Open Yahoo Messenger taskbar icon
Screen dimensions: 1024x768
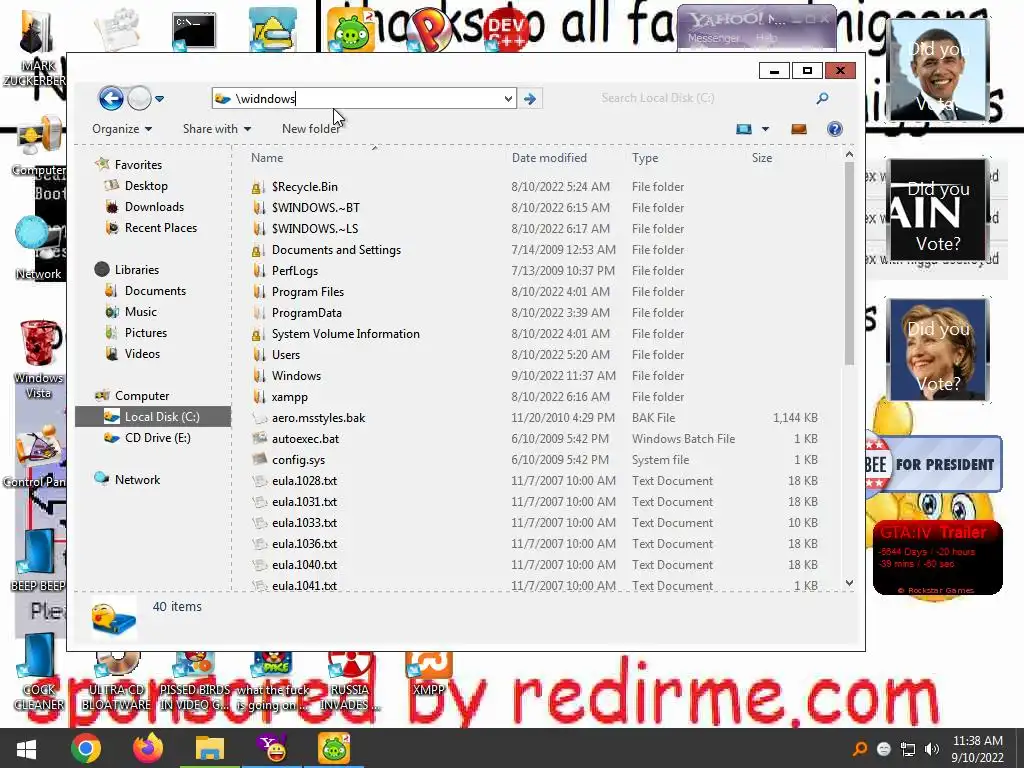coord(272,748)
